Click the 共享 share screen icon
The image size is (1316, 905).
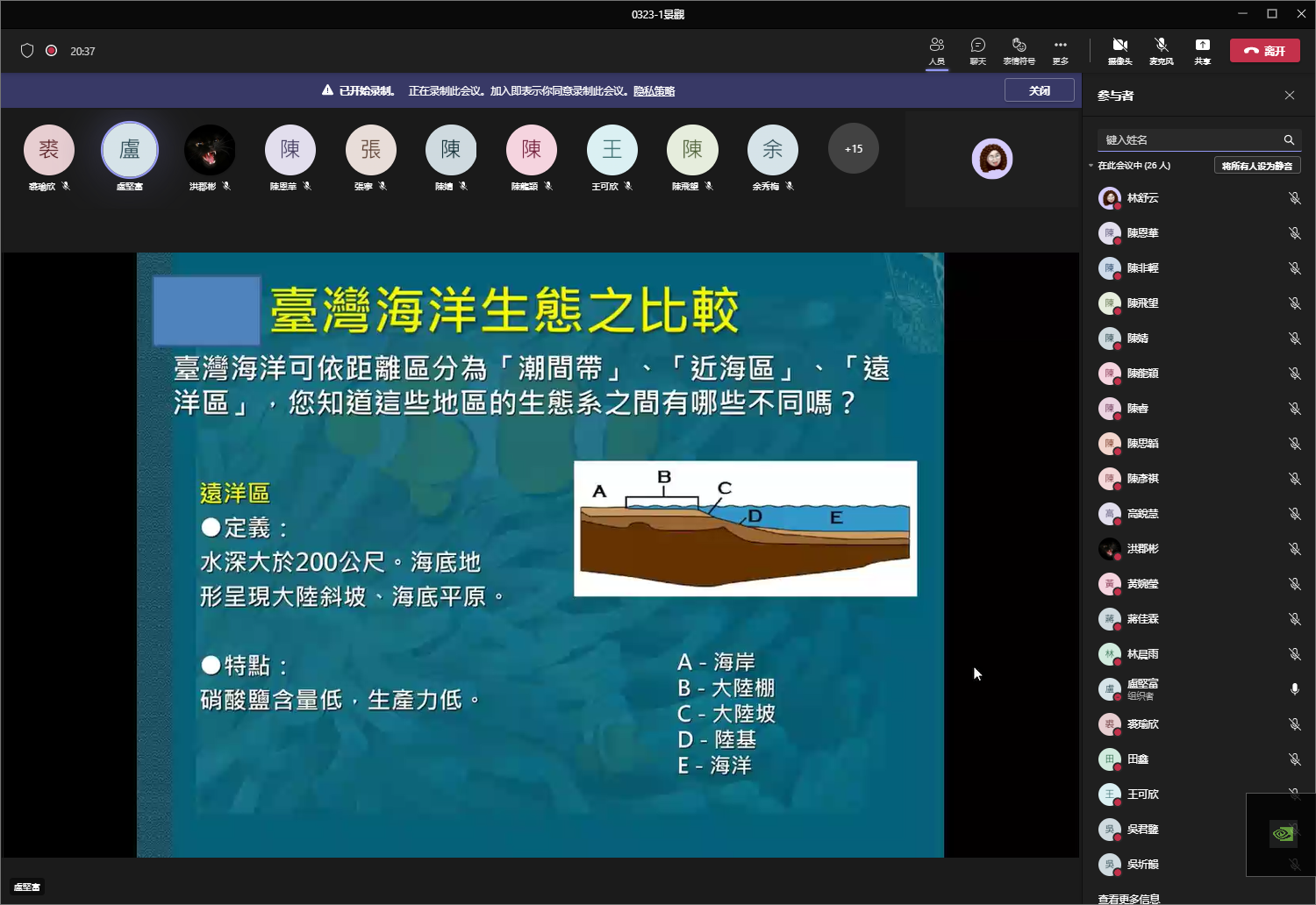click(1202, 50)
